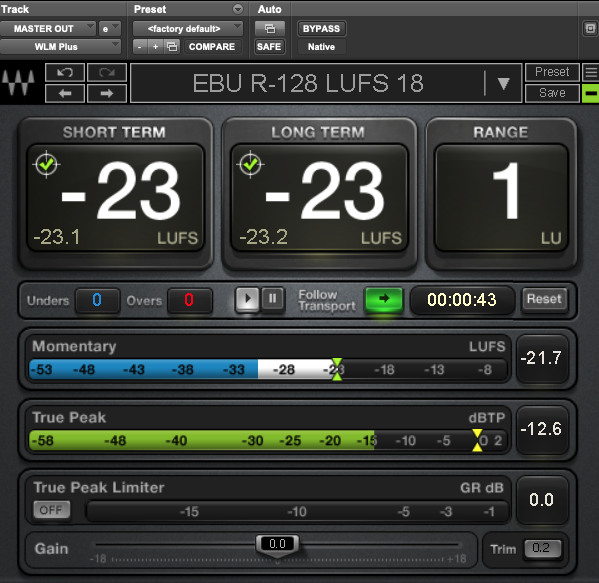Viewport: 599px width, 583px height.
Task: Click the Waves Preset button
Action: coord(552,72)
